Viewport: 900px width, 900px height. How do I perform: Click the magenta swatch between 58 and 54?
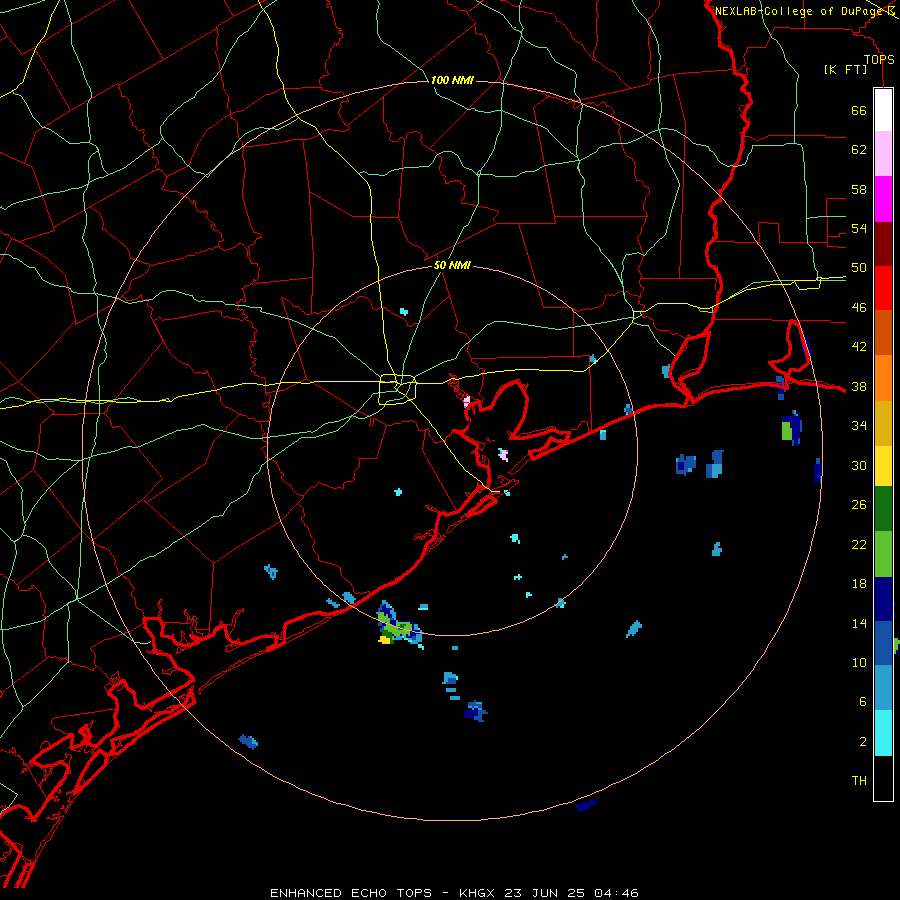[x=883, y=199]
